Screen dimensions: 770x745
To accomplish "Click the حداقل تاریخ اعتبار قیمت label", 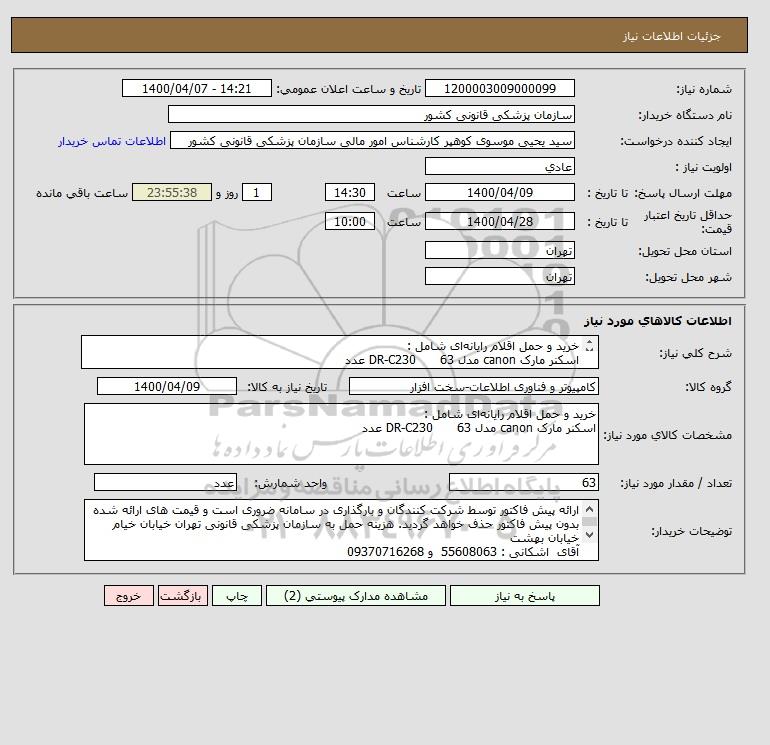I will pyautogui.click(x=688, y=222).
